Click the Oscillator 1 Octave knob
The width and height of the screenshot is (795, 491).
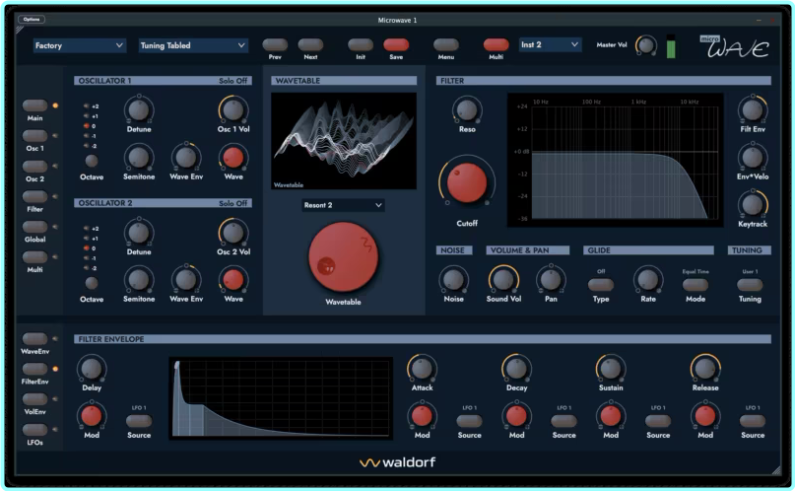pos(91,161)
